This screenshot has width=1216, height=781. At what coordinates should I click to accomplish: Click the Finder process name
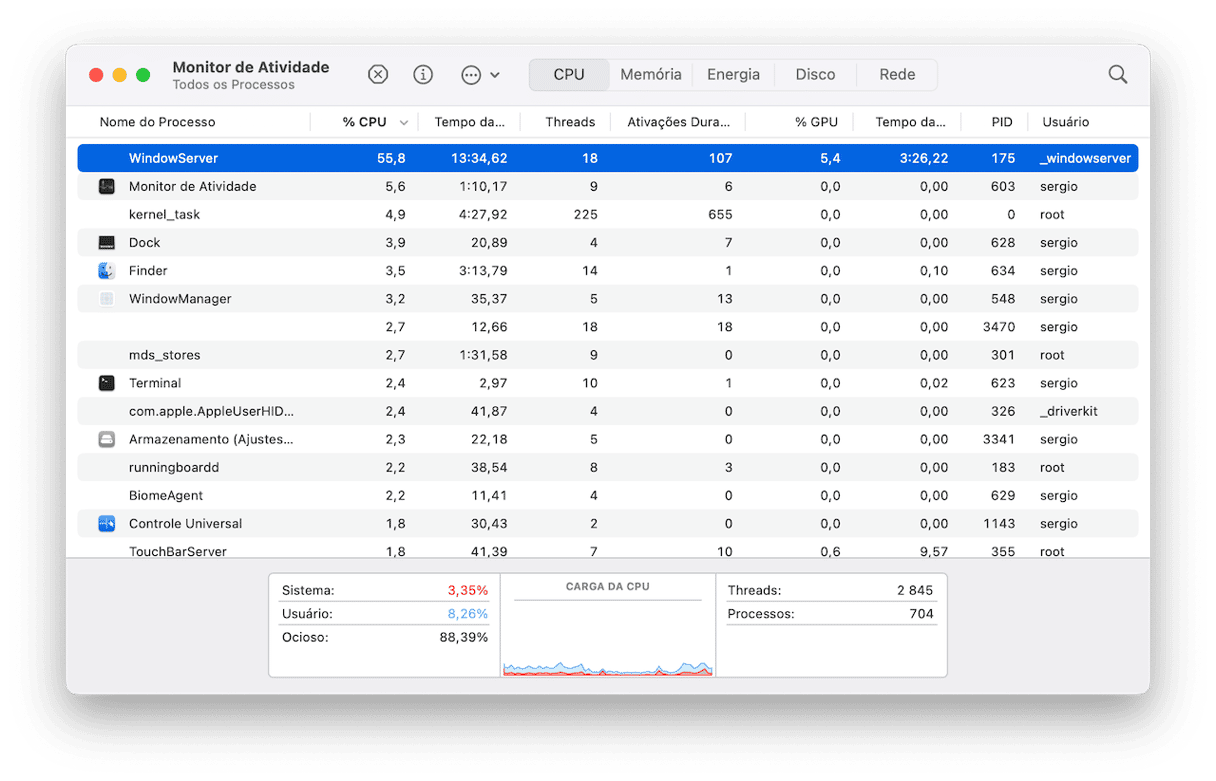pos(148,271)
